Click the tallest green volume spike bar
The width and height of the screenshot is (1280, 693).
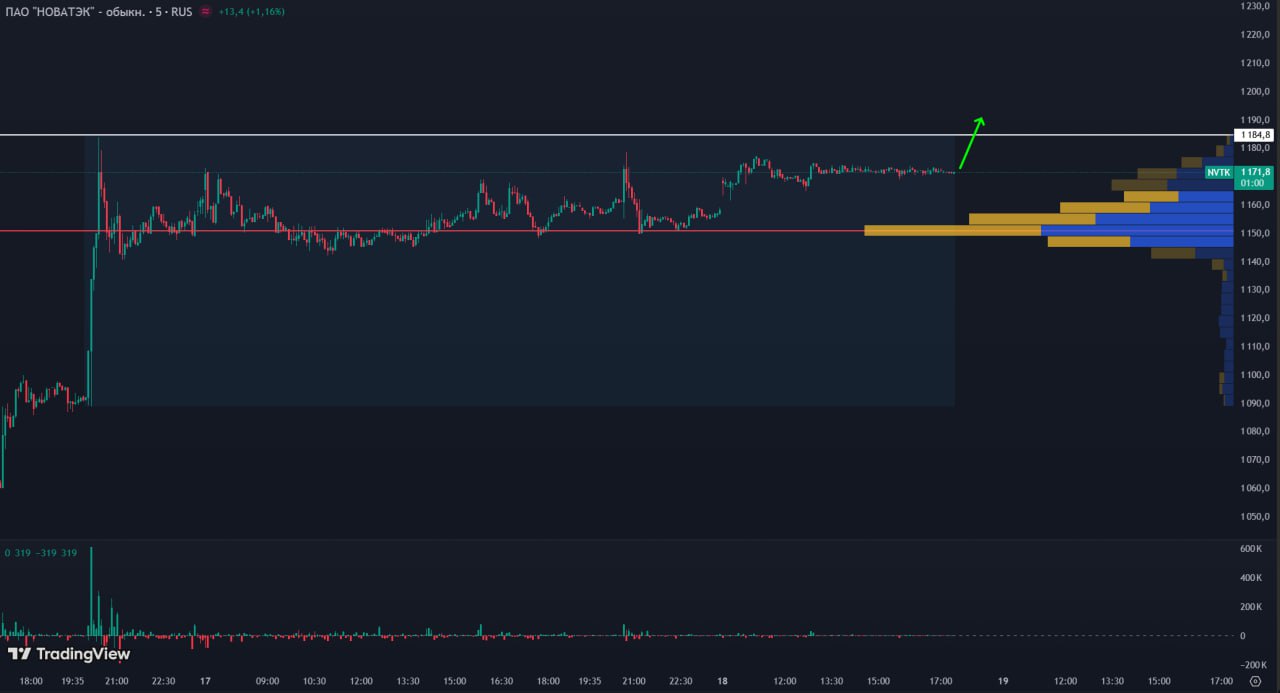click(x=91, y=590)
